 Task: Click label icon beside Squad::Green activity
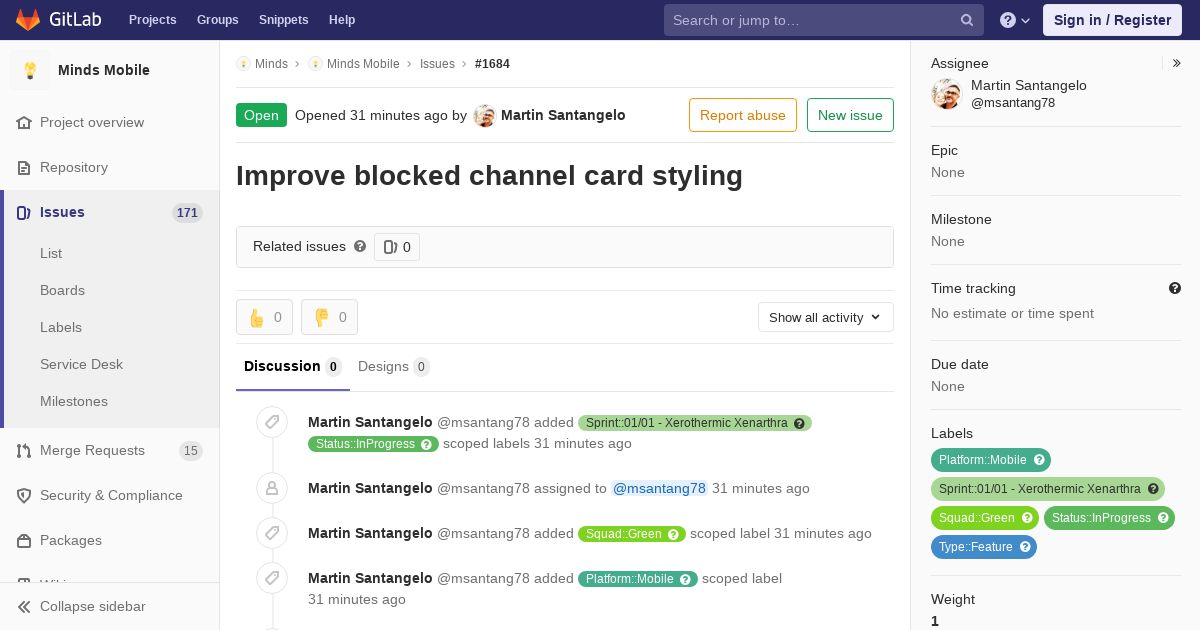tap(272, 533)
